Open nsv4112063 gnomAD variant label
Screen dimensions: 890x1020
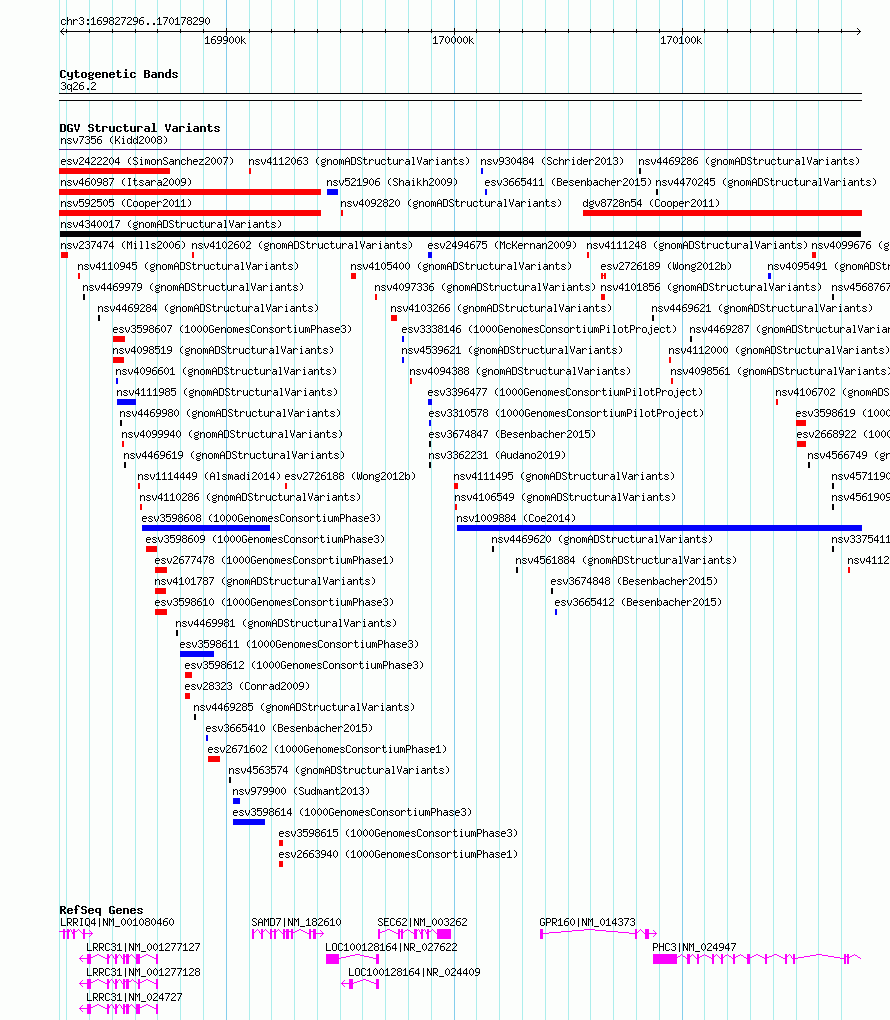click(x=359, y=161)
